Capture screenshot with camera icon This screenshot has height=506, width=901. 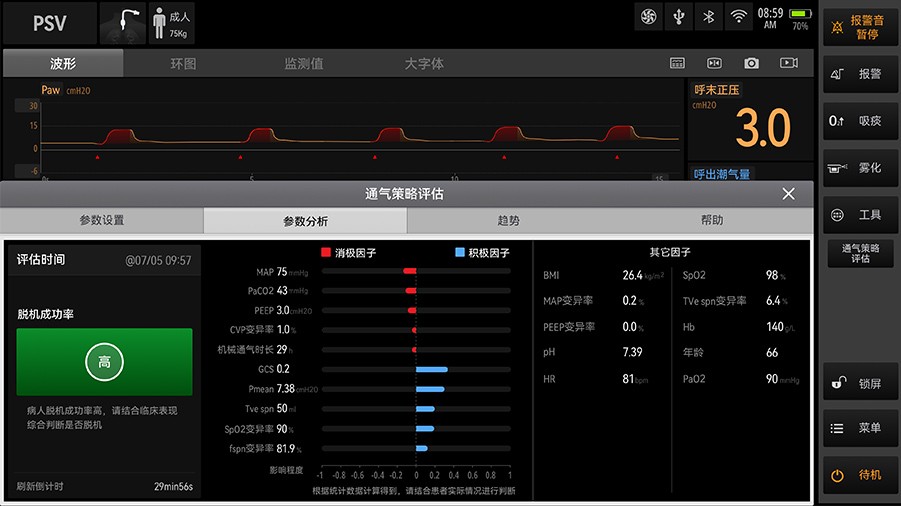(x=751, y=63)
